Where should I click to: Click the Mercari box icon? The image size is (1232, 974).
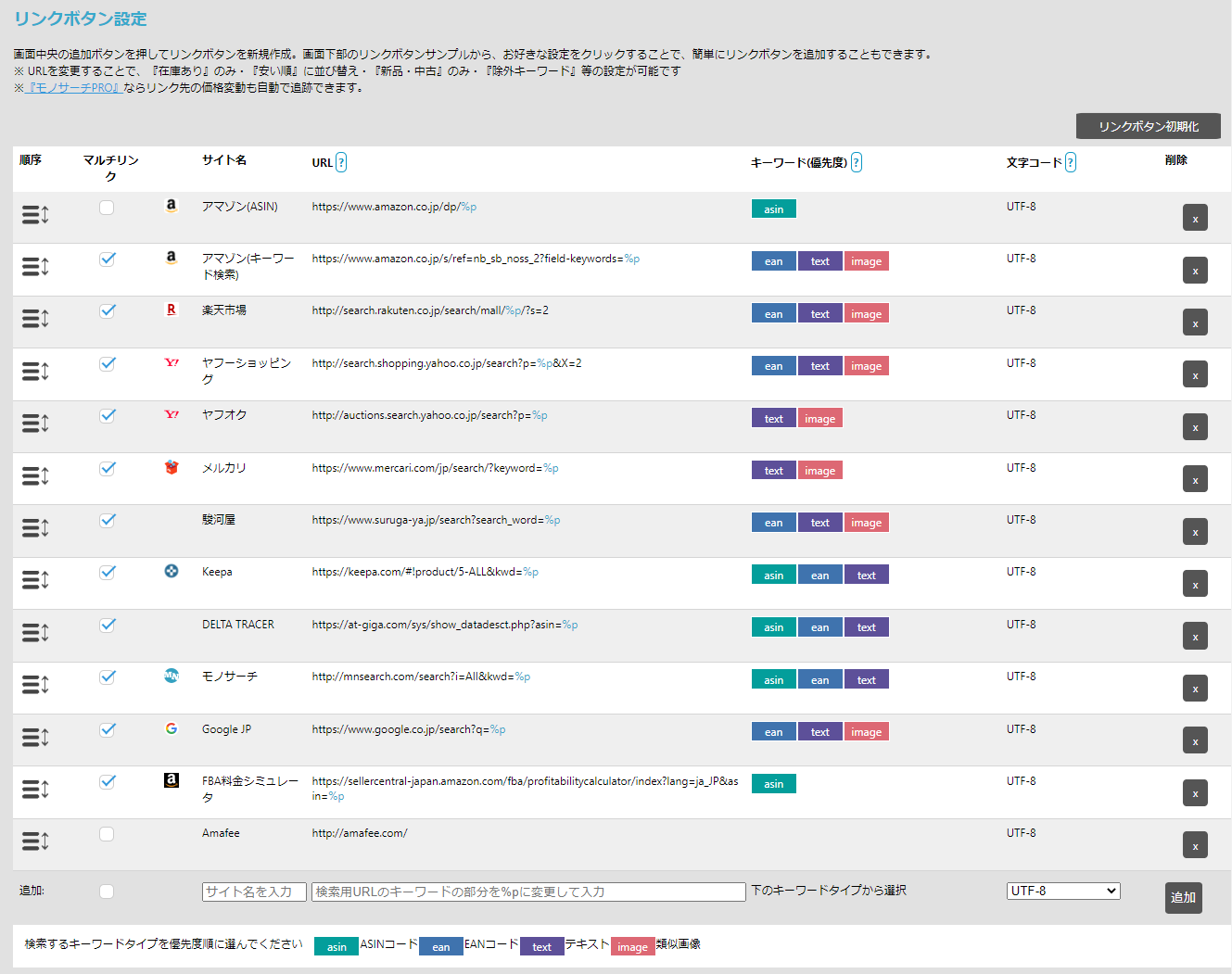click(171, 467)
